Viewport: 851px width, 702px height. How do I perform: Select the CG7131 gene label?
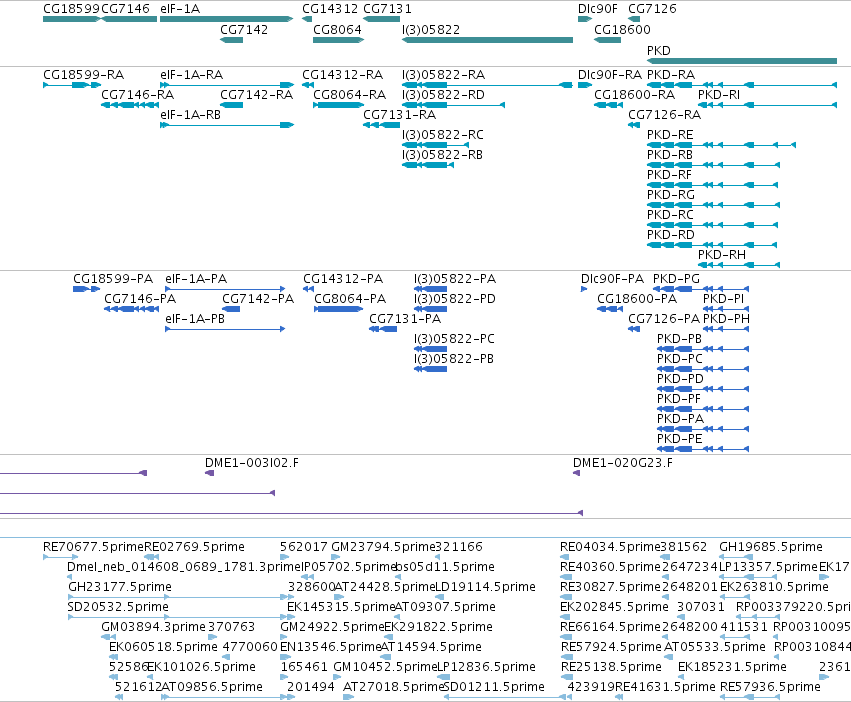[x=388, y=9]
